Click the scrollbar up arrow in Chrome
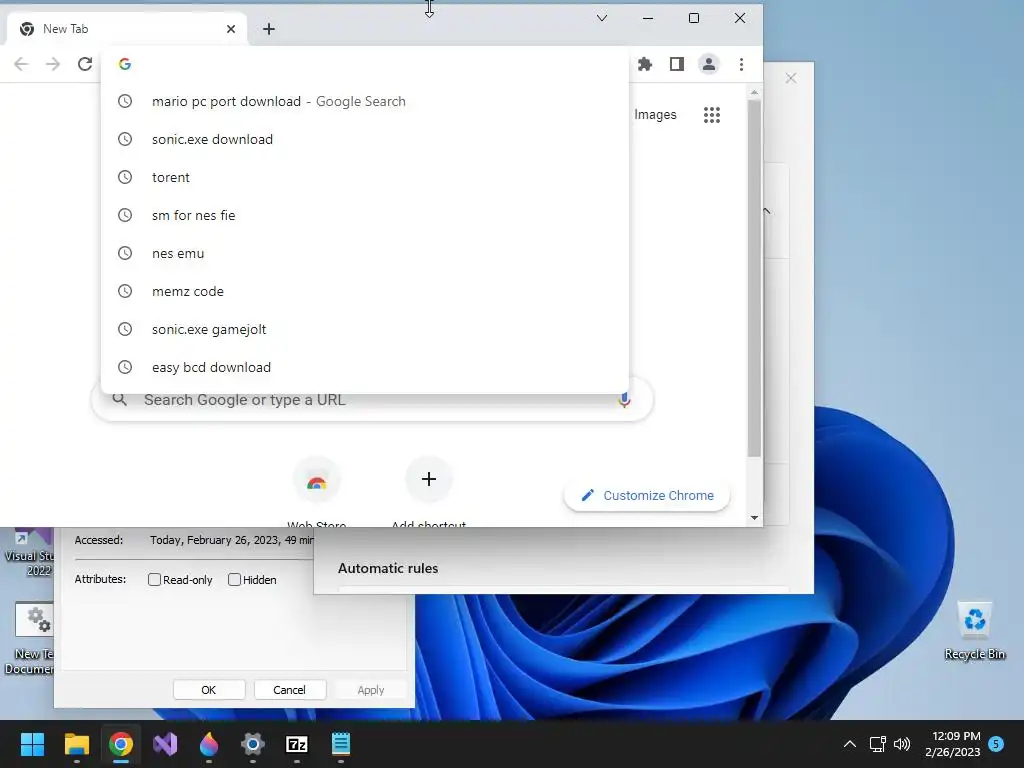The width and height of the screenshot is (1024, 768). [754, 93]
